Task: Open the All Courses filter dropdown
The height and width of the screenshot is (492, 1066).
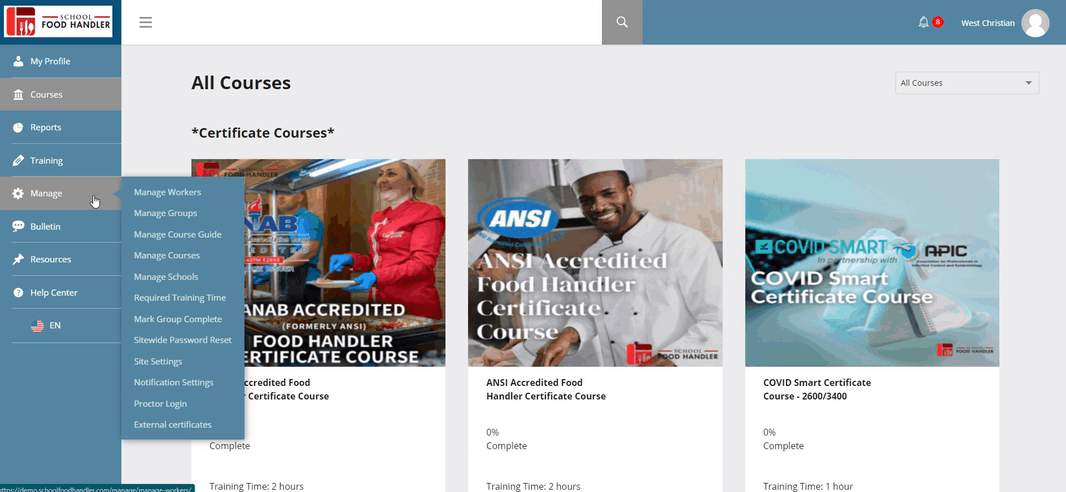Action: coord(967,83)
